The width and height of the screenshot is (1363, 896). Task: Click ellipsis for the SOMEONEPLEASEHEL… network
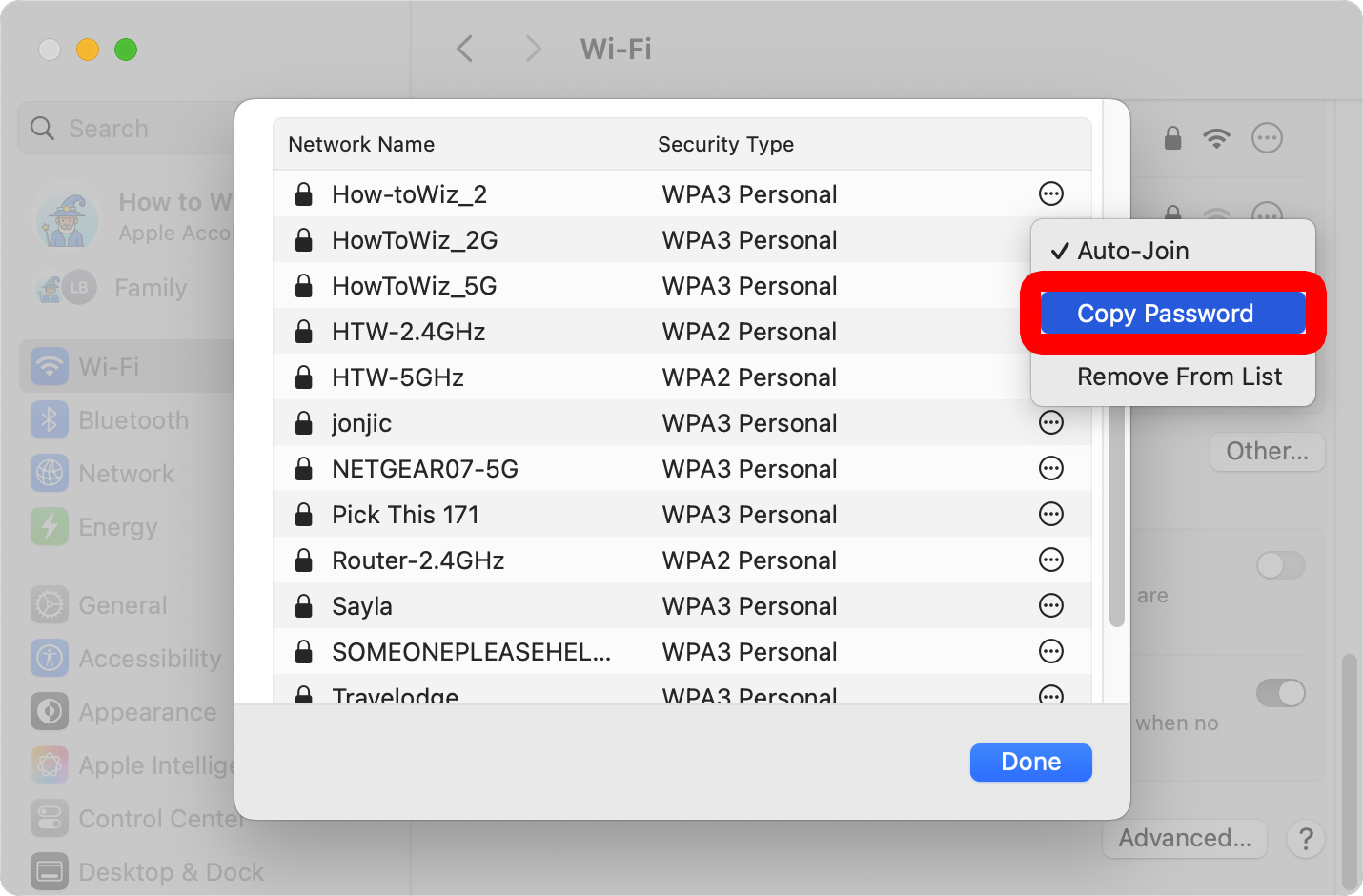[1050, 652]
